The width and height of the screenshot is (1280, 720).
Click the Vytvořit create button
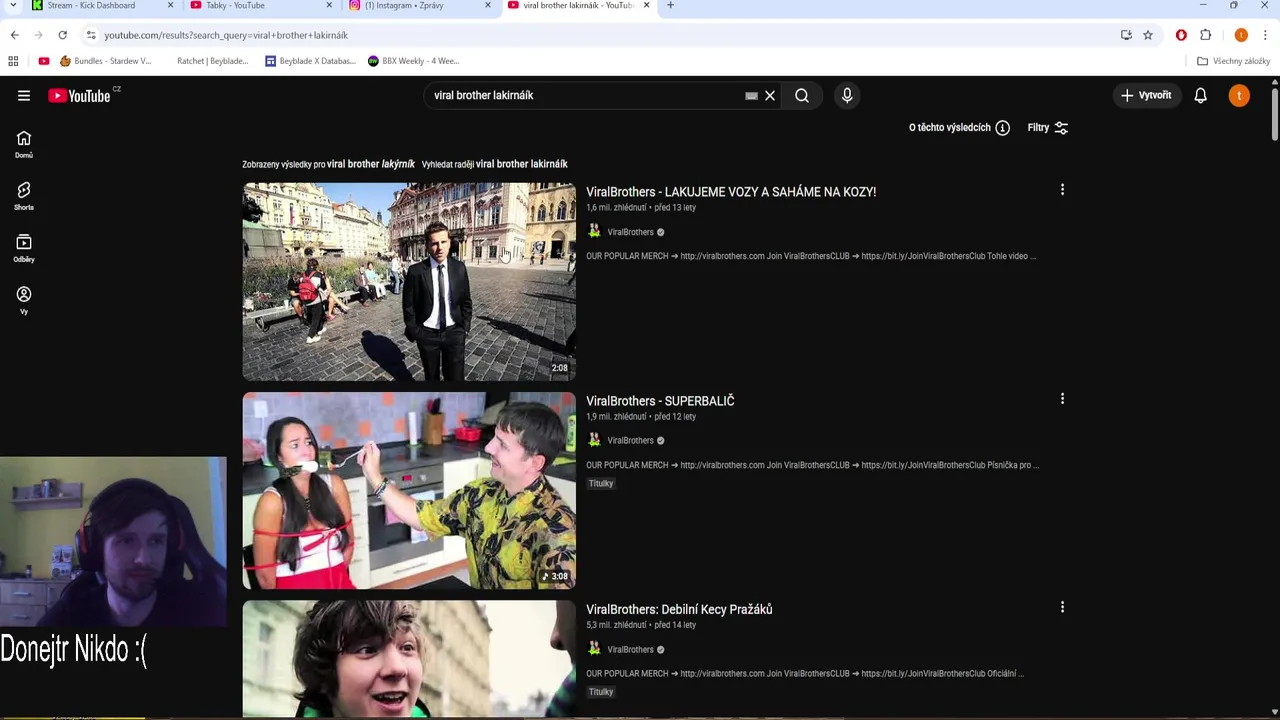tap(1146, 95)
